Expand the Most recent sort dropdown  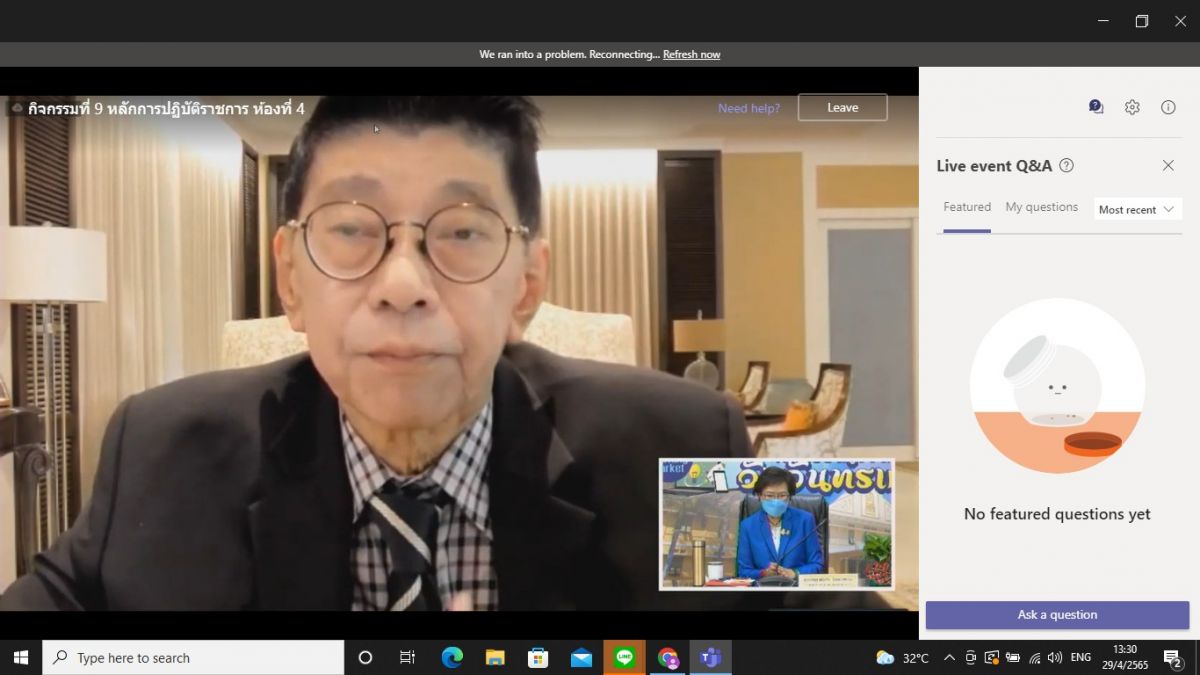(1137, 209)
